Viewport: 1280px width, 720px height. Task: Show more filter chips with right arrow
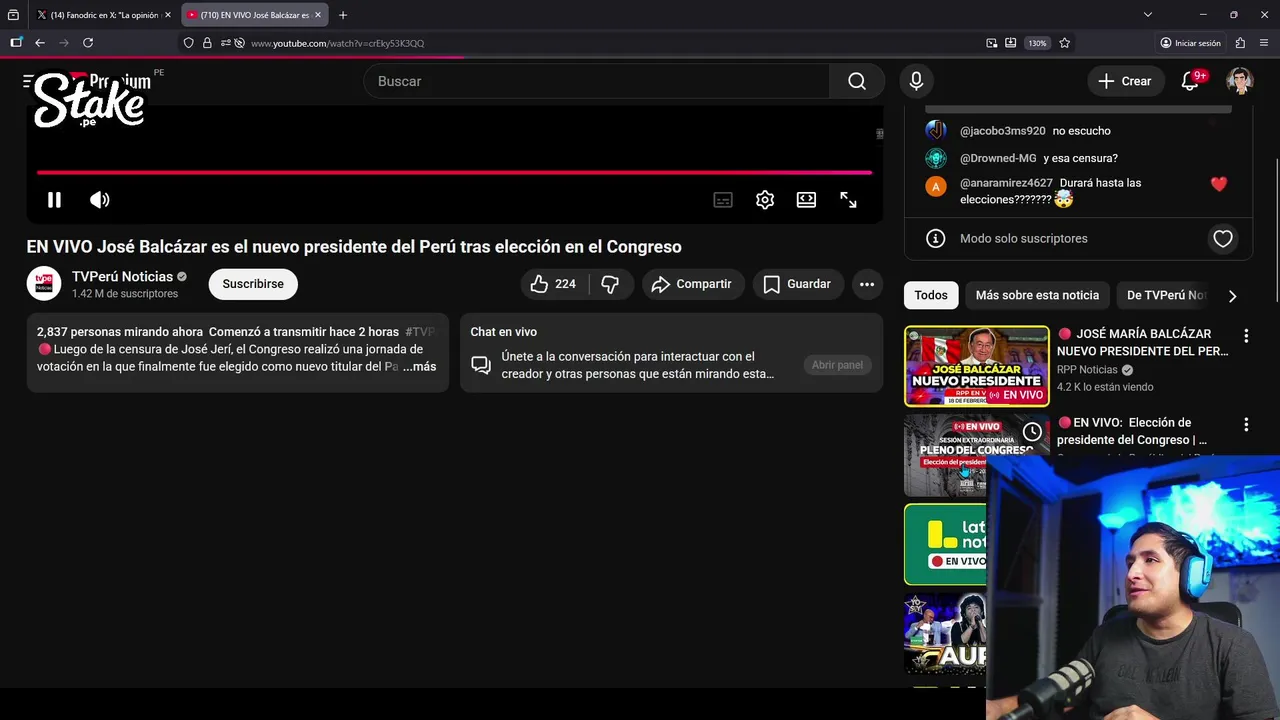1232,296
